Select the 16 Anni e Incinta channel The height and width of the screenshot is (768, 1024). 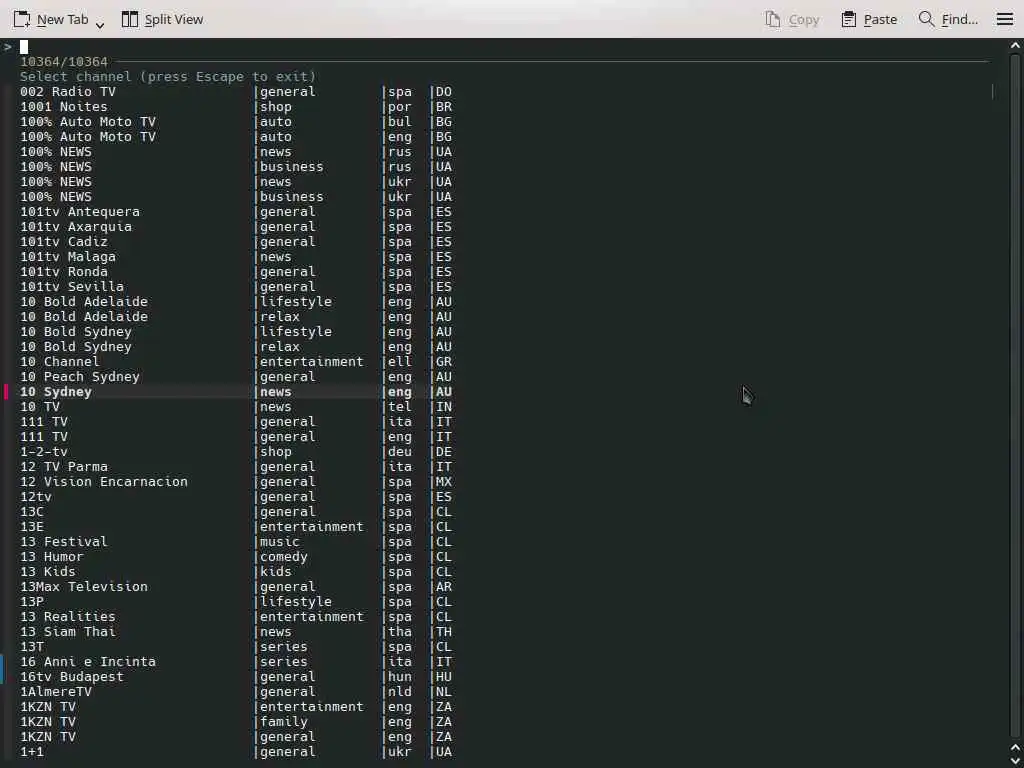click(236, 662)
